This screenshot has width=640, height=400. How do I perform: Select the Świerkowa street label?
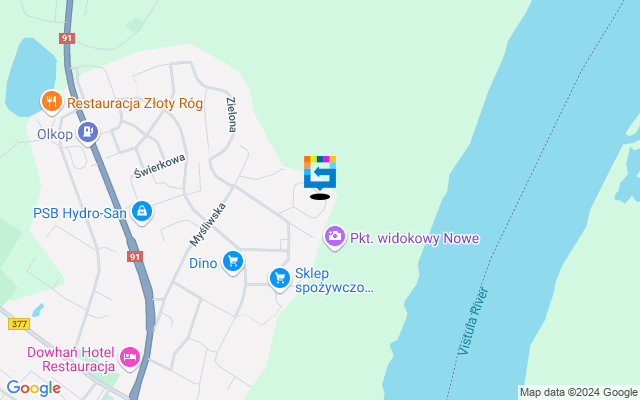pyautogui.click(x=160, y=166)
